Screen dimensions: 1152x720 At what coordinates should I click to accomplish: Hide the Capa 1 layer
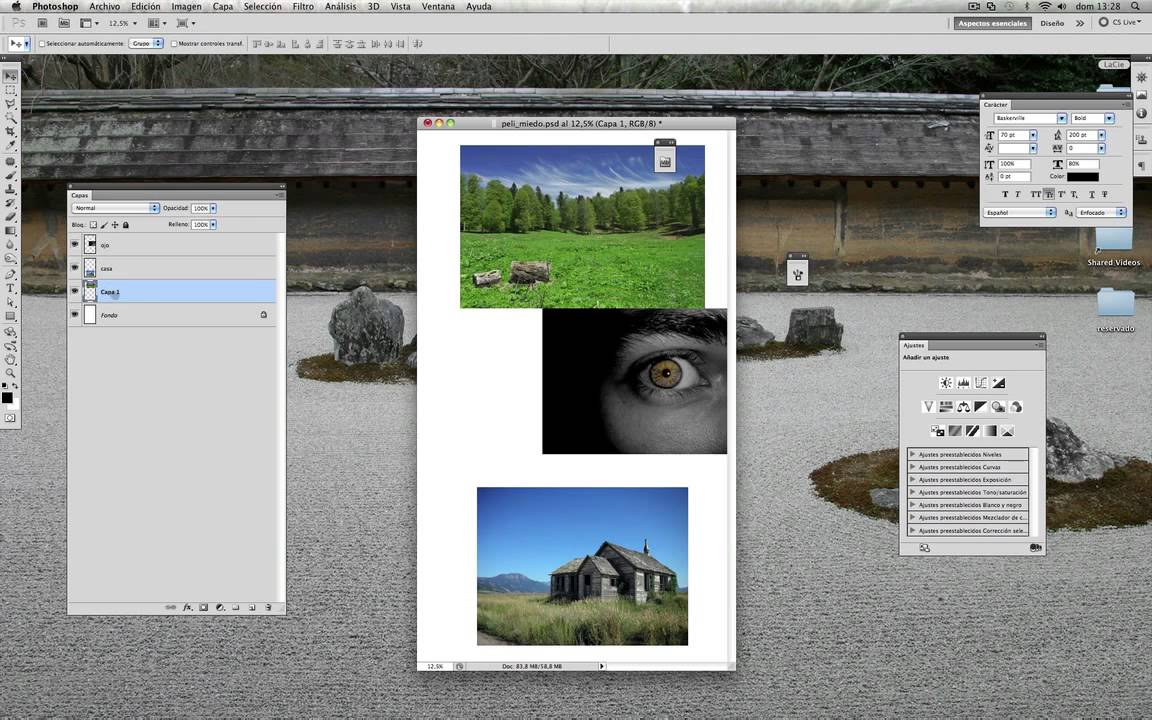pos(74,291)
